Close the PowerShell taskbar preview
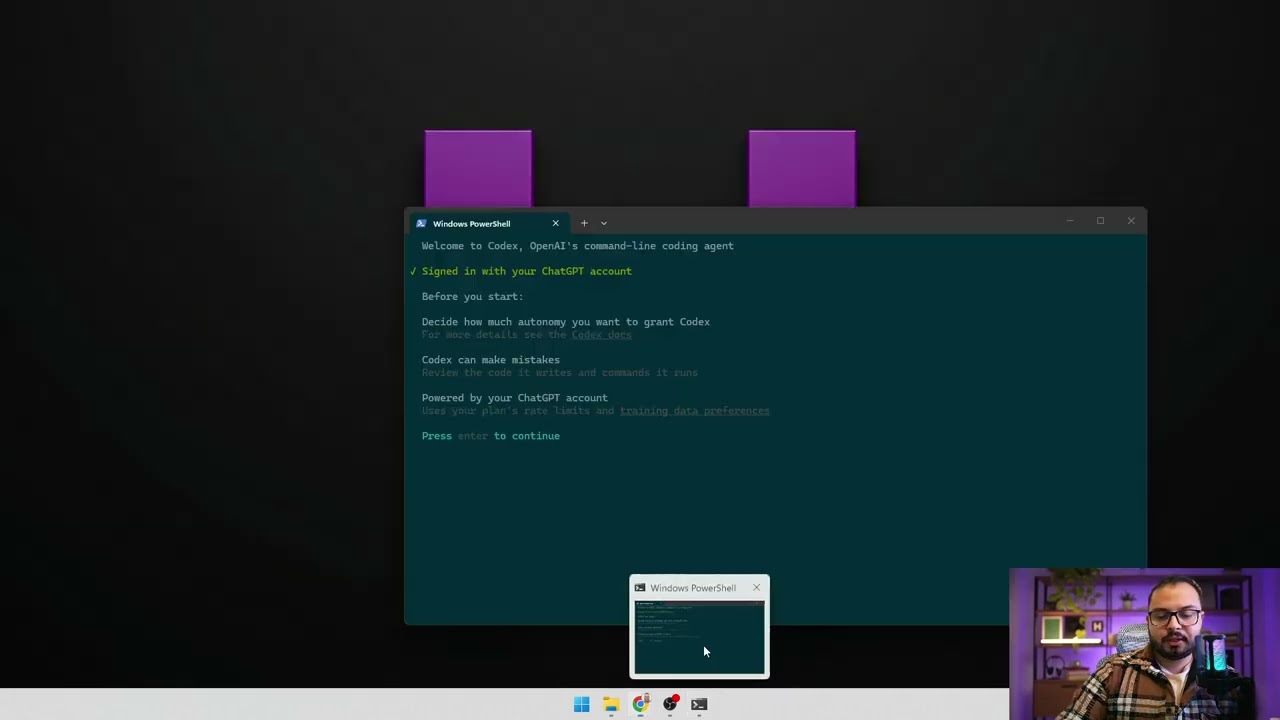The height and width of the screenshot is (720, 1280). tap(756, 588)
